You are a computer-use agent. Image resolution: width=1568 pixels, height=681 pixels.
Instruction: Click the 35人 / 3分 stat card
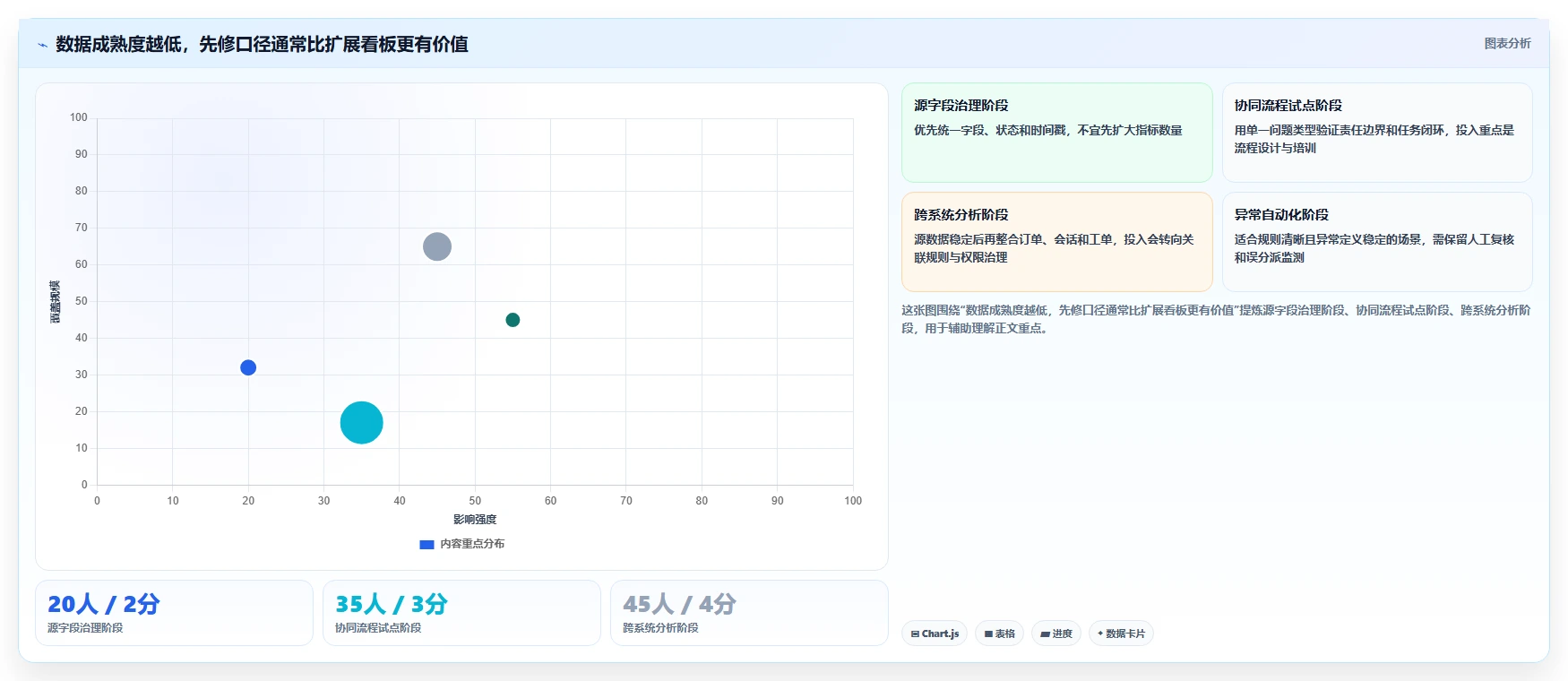pyautogui.click(x=461, y=613)
